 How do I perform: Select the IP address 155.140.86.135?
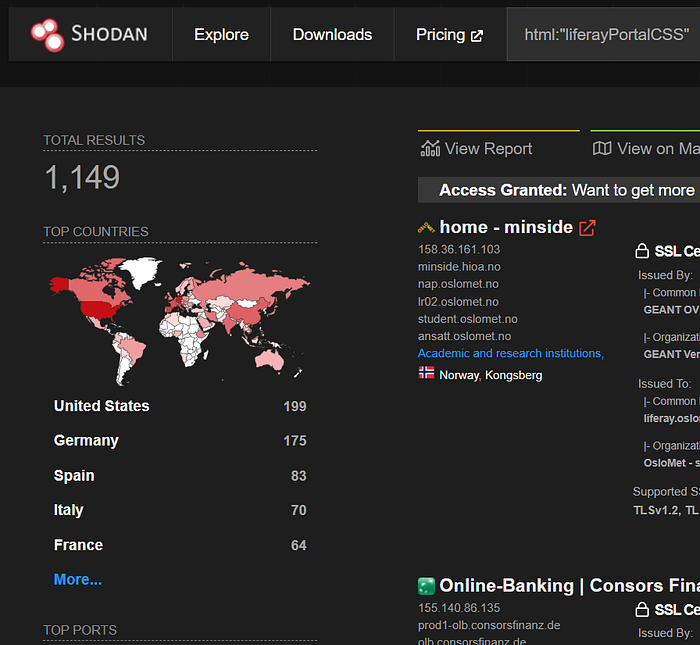point(459,608)
